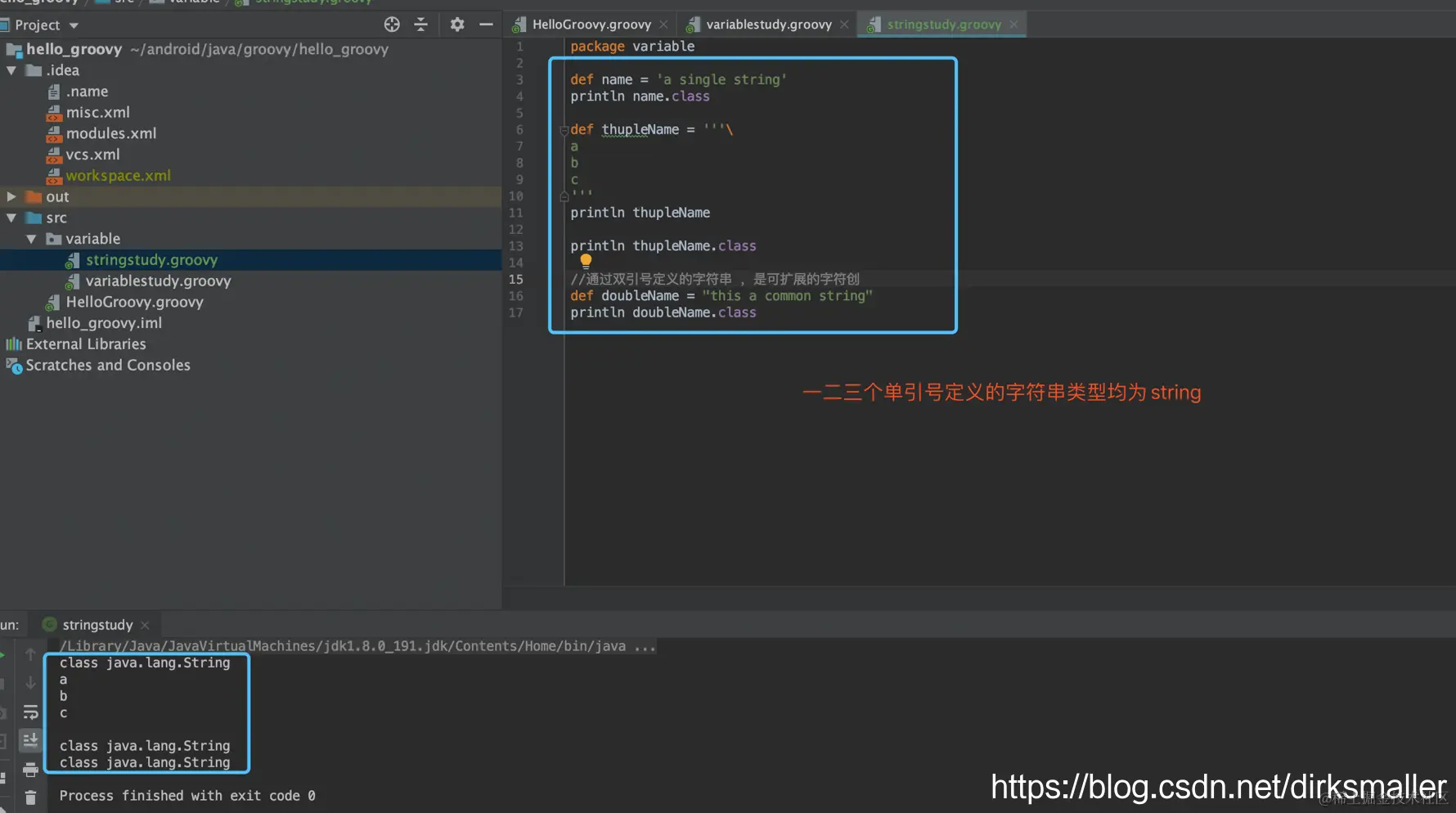Collapse the .idea folder
The width and height of the screenshot is (1456, 813).
[11, 70]
